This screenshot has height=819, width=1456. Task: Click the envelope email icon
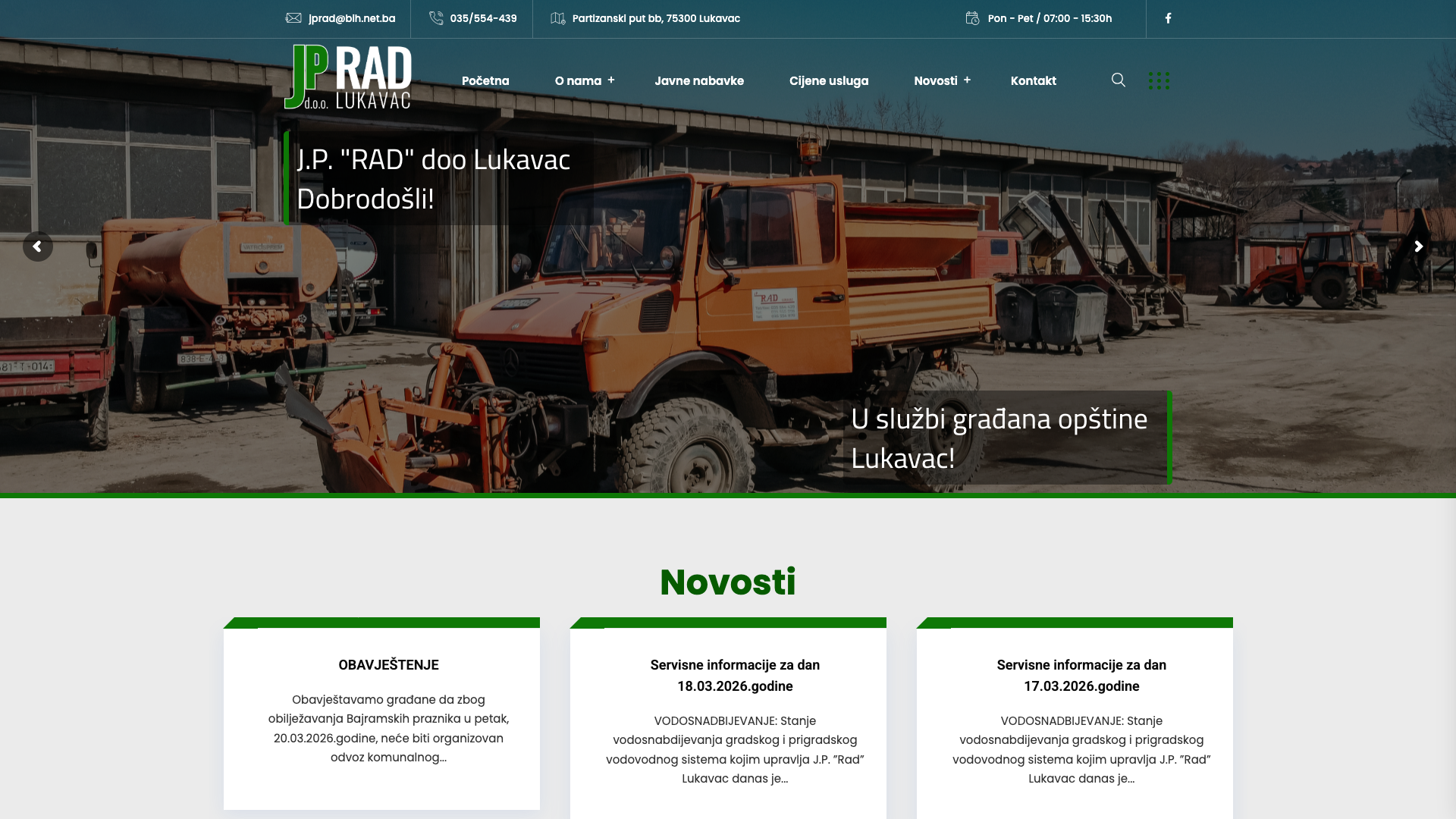(293, 18)
